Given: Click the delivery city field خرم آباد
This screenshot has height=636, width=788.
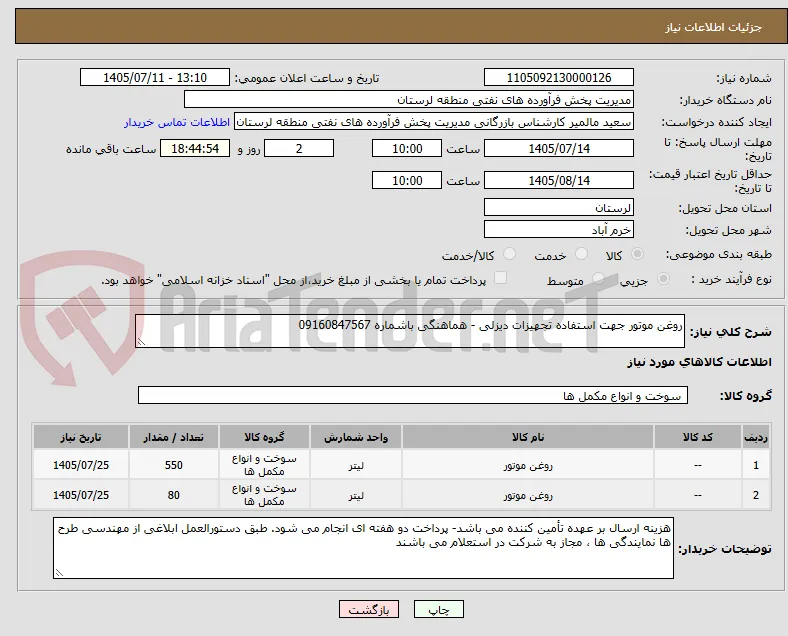Looking at the screenshot, I should 559,230.
